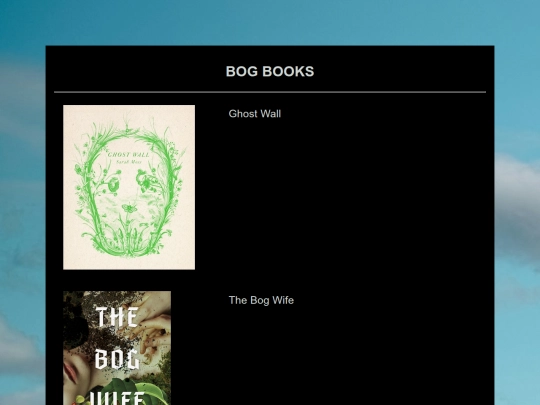Viewport: 540px width, 405px height.
Task: Click the GHOST WALL lettering on the cover
Action: [128, 154]
